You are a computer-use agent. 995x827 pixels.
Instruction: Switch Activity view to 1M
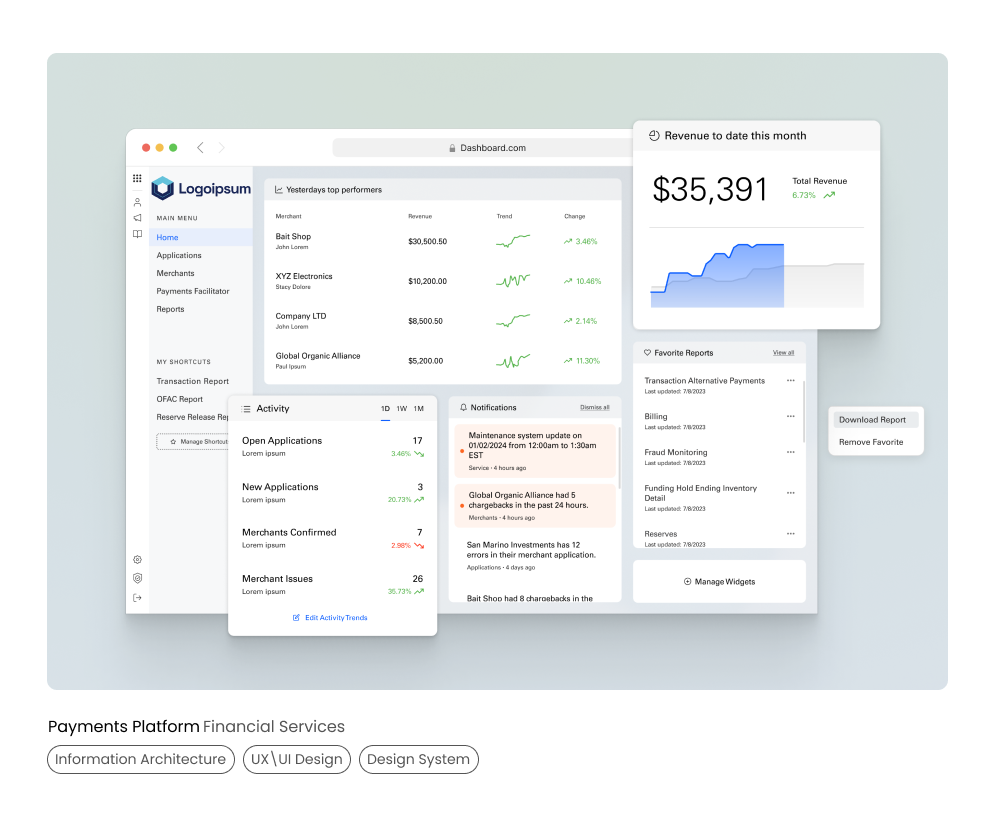pos(420,408)
